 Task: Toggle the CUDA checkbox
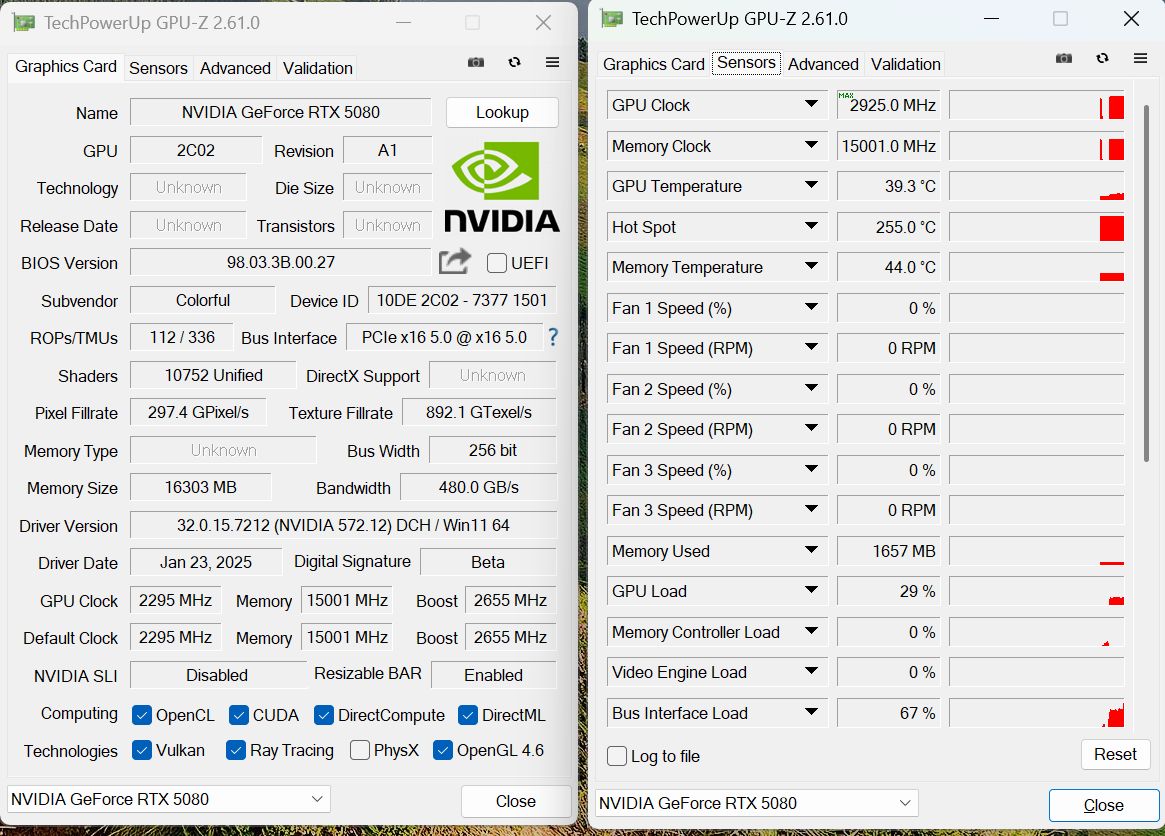pos(238,715)
